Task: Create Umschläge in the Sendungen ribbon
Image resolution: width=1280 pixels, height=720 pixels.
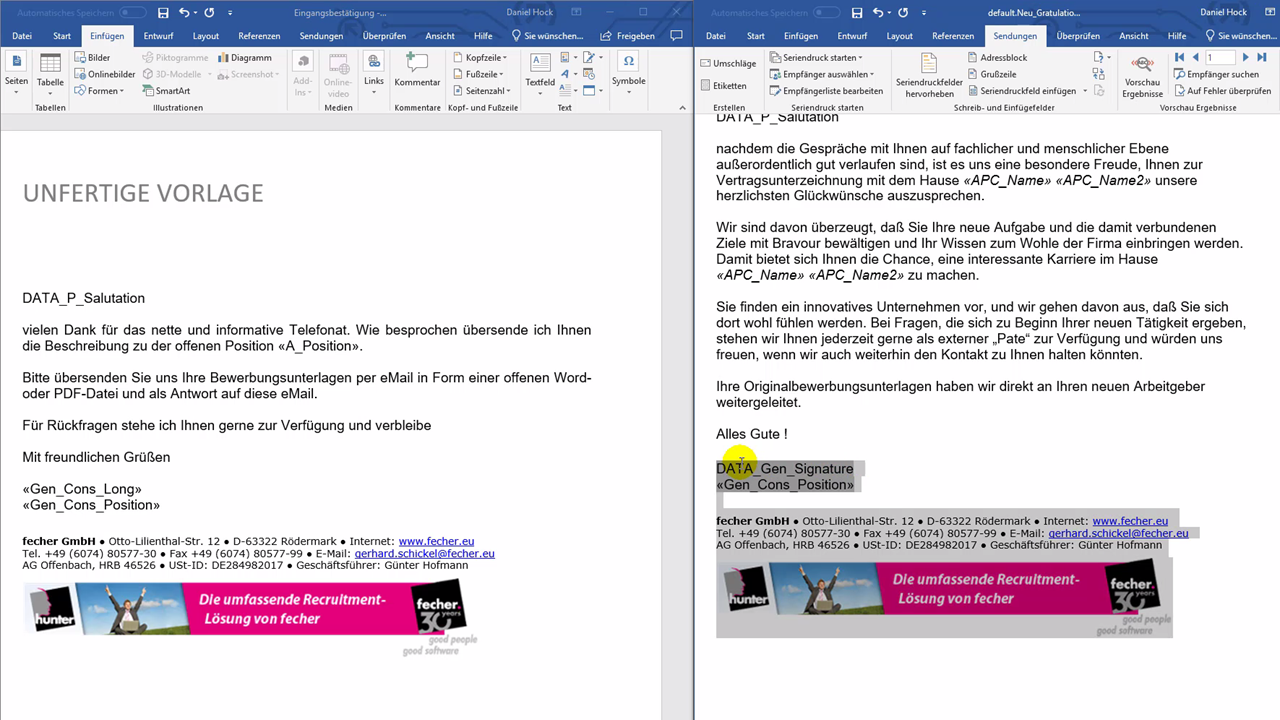Action: coord(728,63)
